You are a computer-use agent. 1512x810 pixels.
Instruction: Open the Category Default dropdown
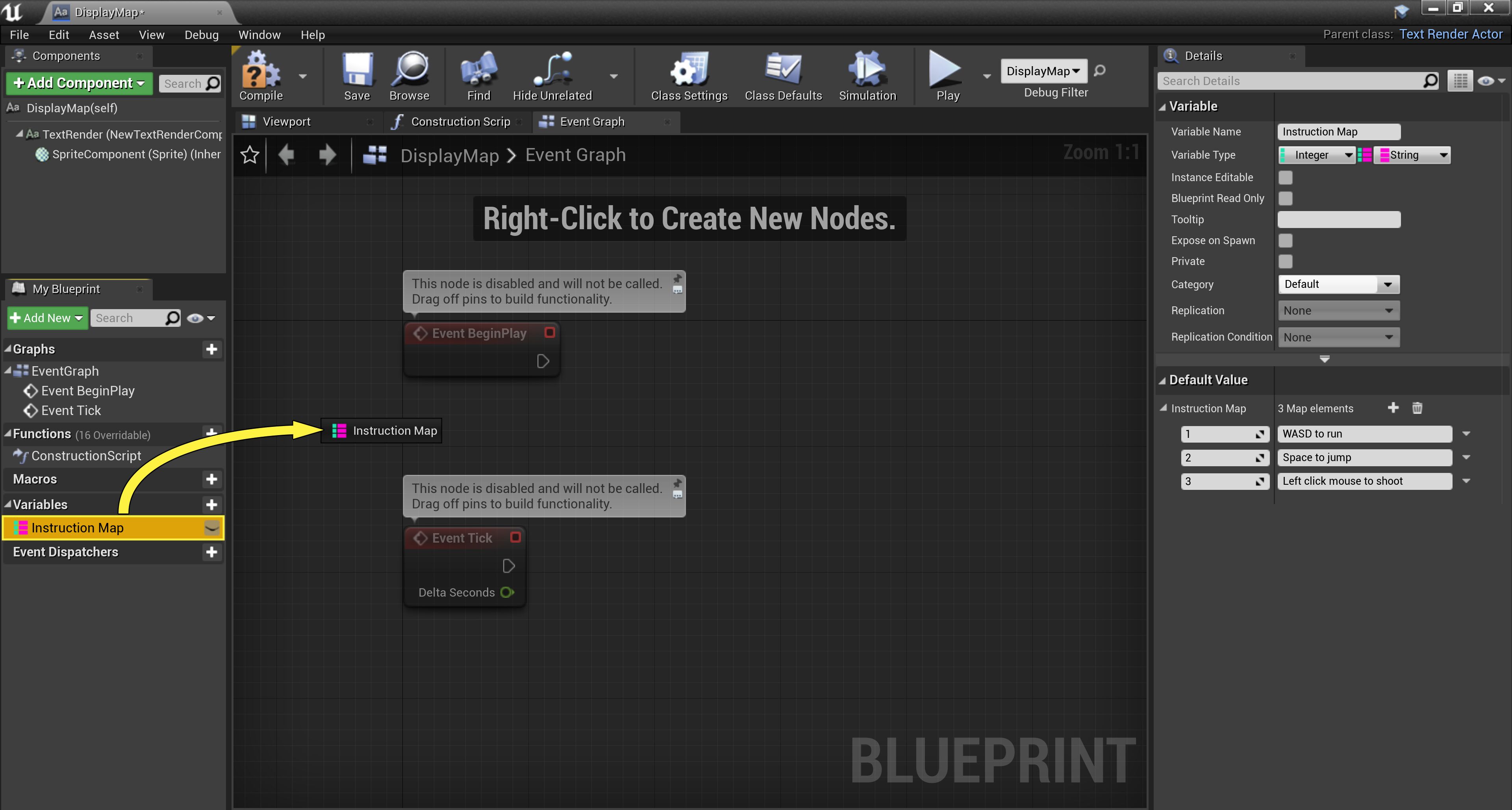click(1338, 284)
